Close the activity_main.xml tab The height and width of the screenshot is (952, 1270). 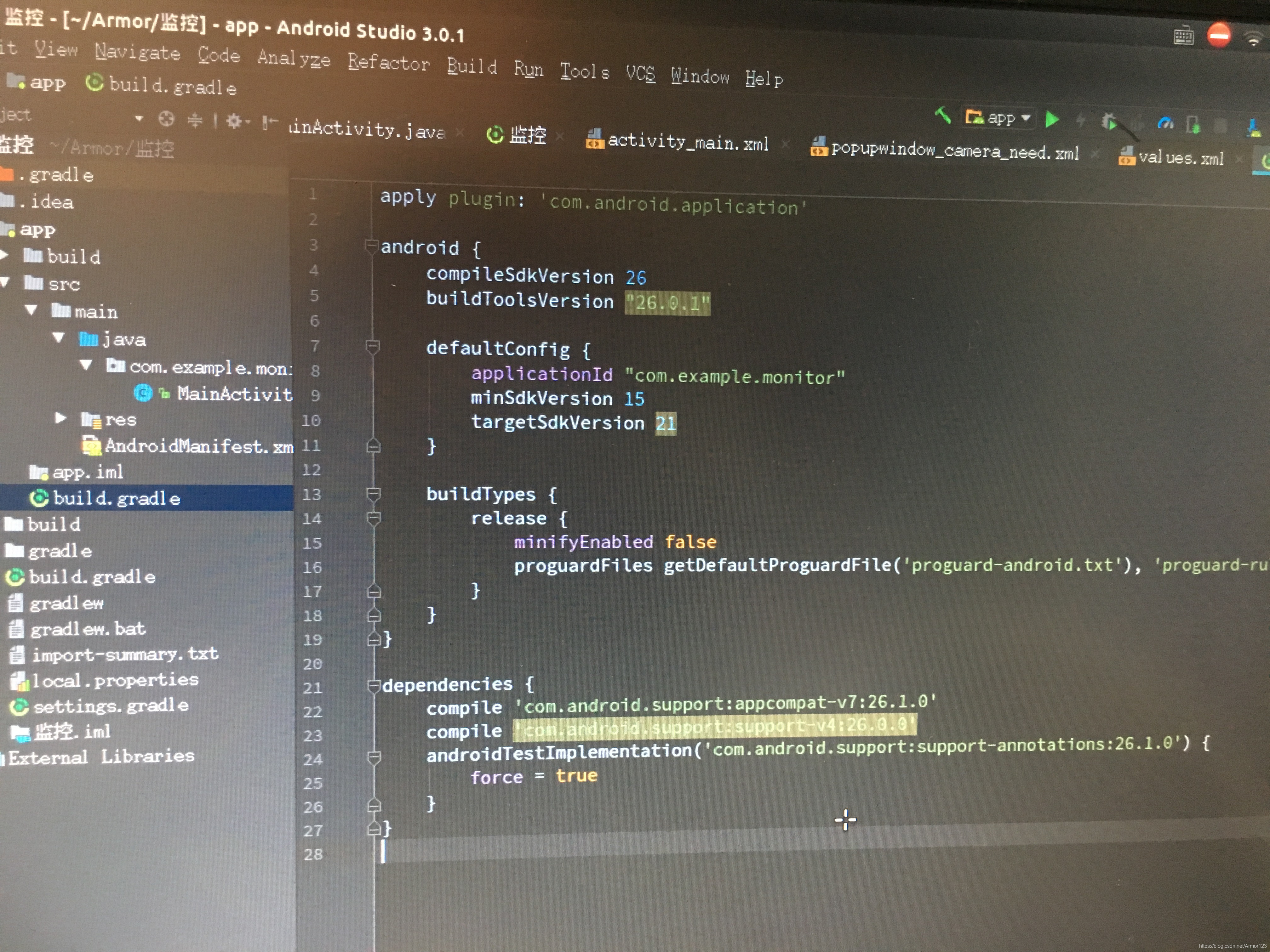(785, 144)
